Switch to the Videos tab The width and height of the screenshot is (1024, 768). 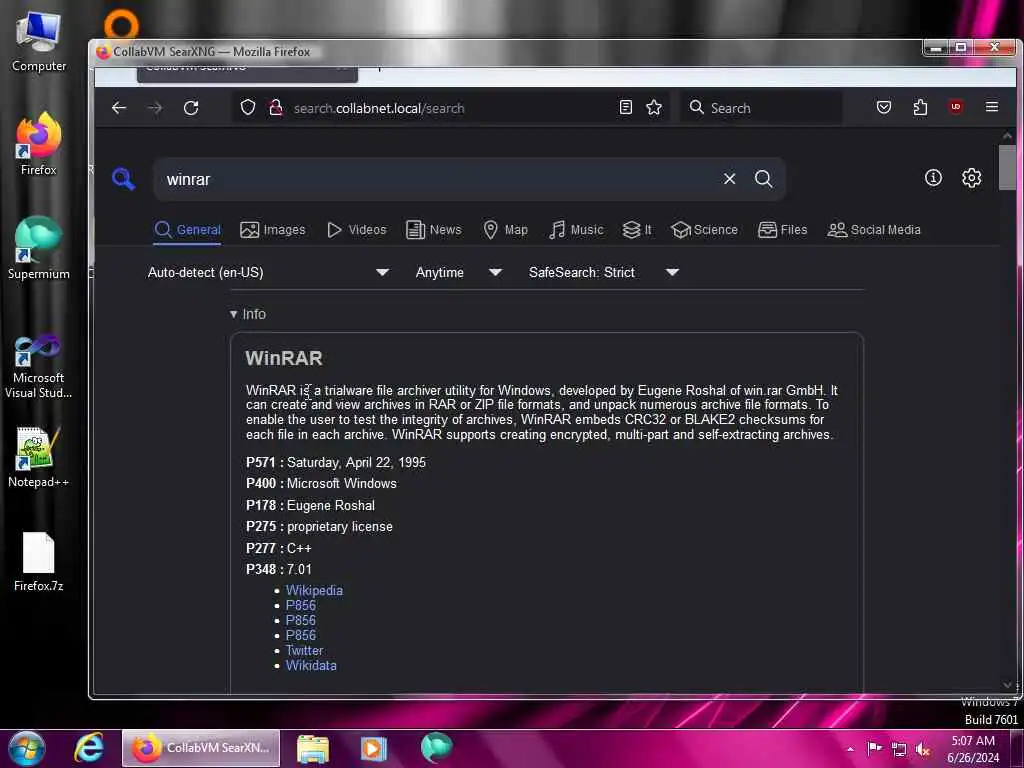coord(357,230)
